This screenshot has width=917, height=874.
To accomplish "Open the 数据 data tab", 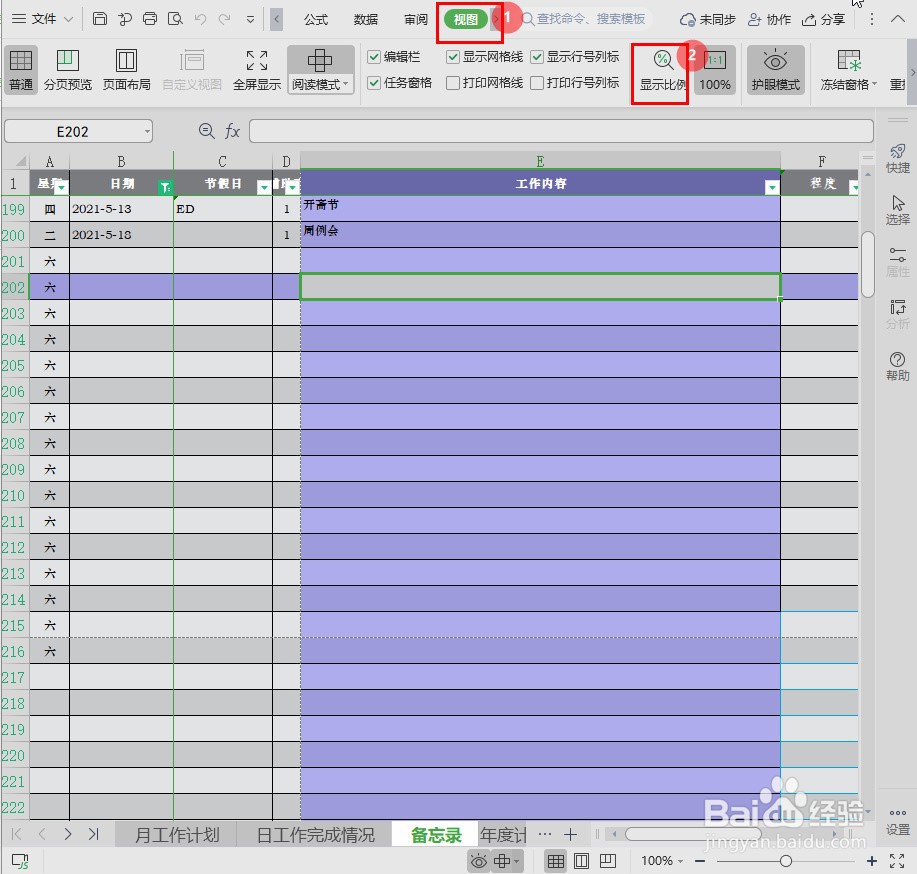I will [366, 19].
